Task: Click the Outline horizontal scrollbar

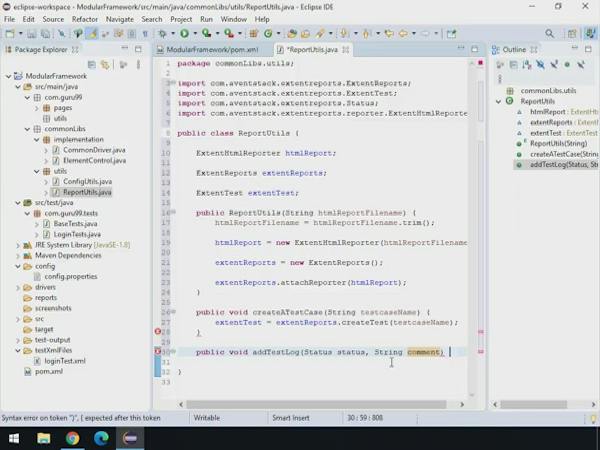Action: coord(533,404)
